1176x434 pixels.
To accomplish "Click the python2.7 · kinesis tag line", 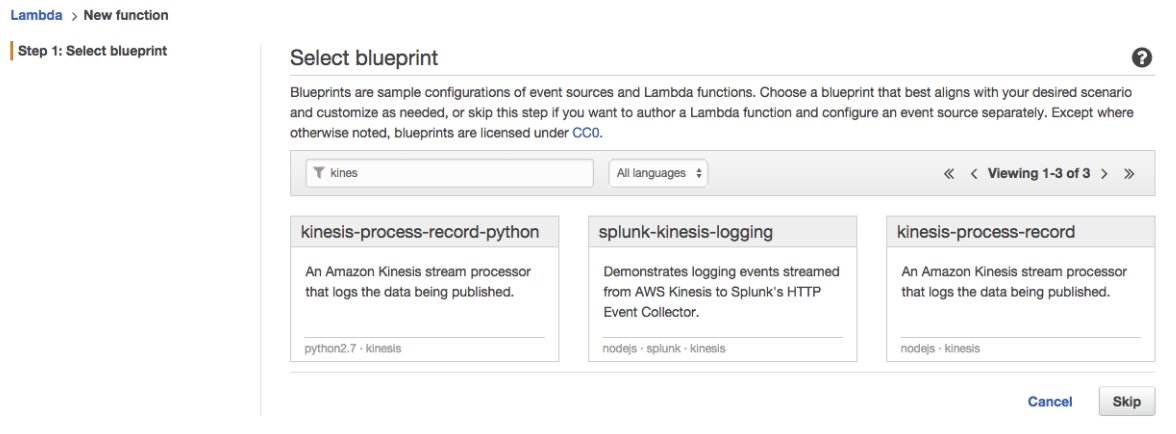I will [352, 348].
